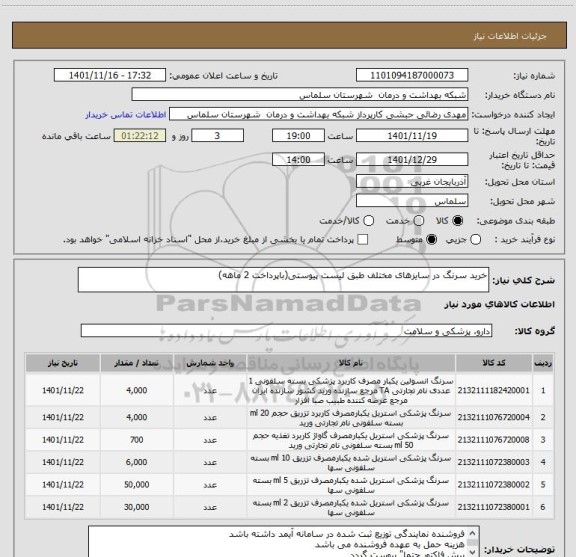576x557 pixels.
Task: Select the خدمت radio button
Action: (419, 221)
